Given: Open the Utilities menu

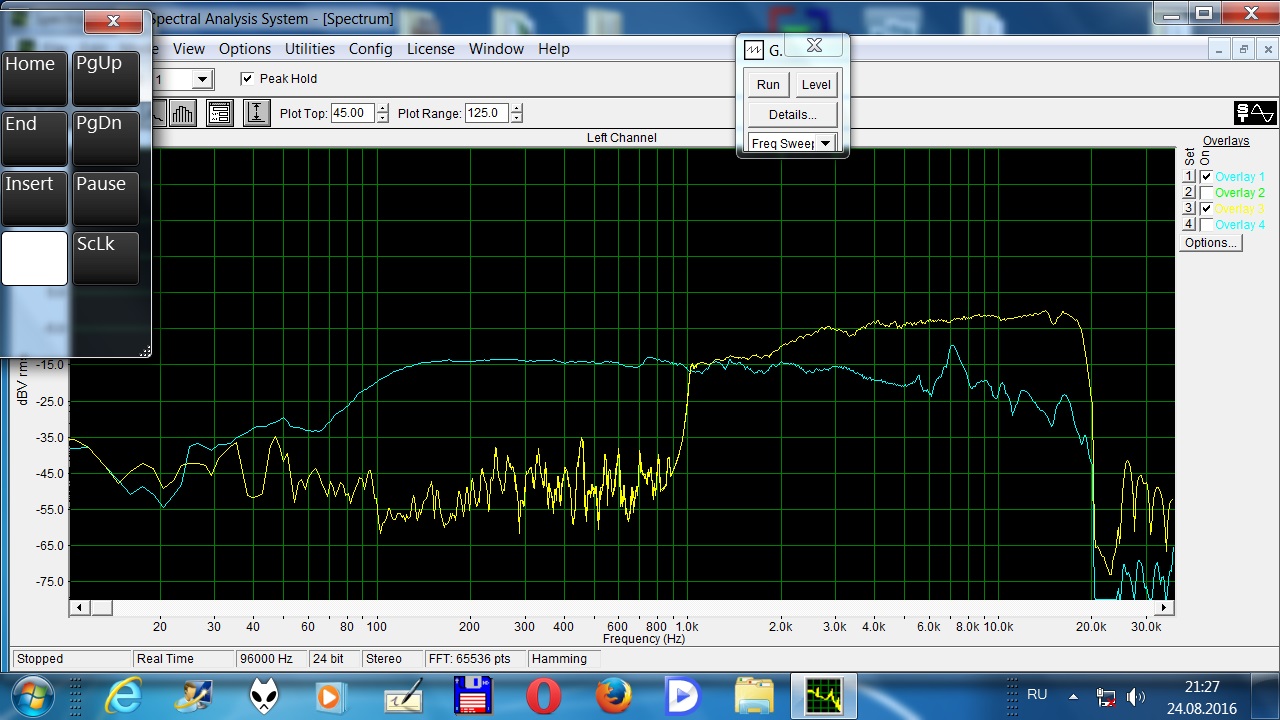Looking at the screenshot, I should click(310, 49).
